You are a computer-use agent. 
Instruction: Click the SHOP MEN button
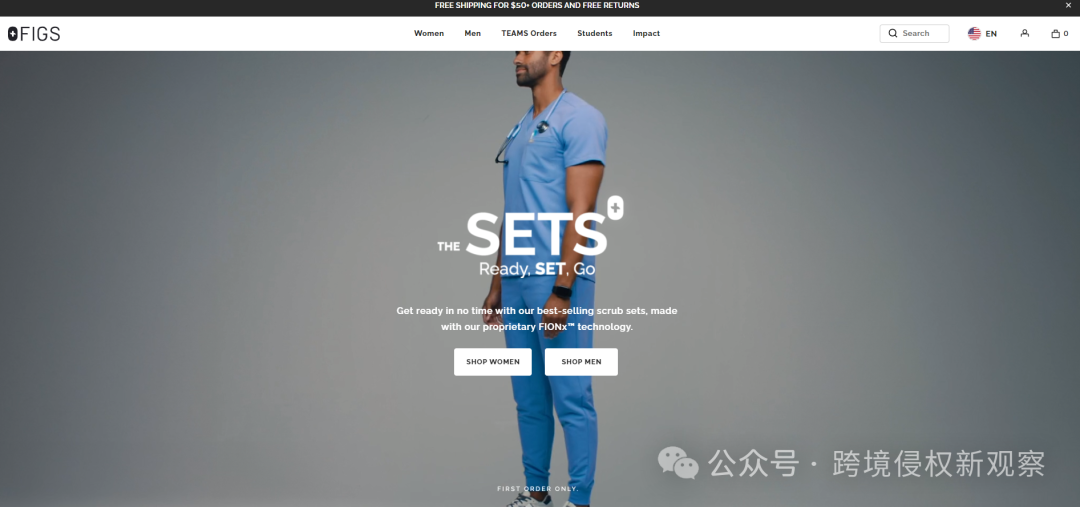(581, 362)
